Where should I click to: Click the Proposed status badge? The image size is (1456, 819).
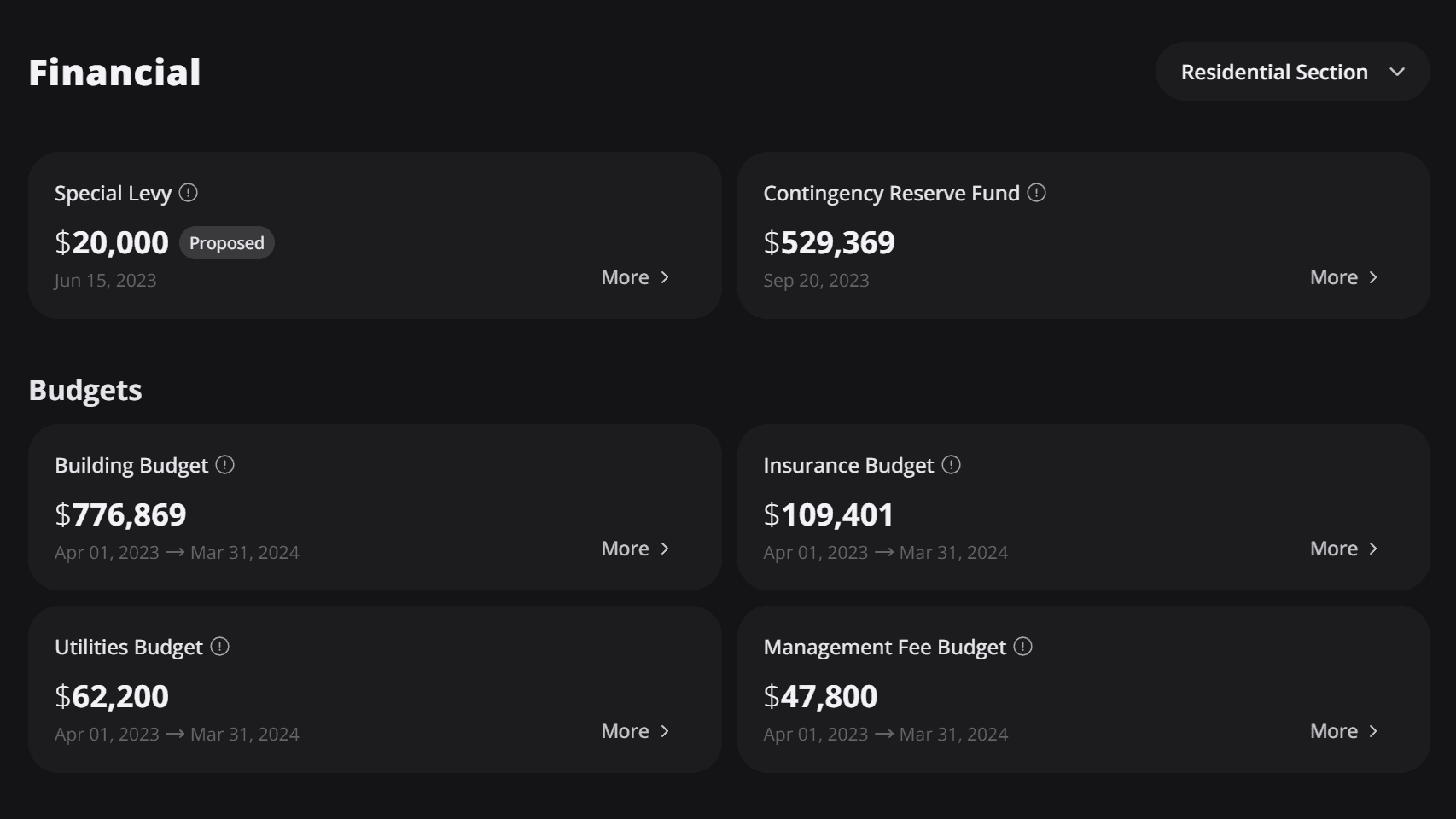tap(226, 242)
